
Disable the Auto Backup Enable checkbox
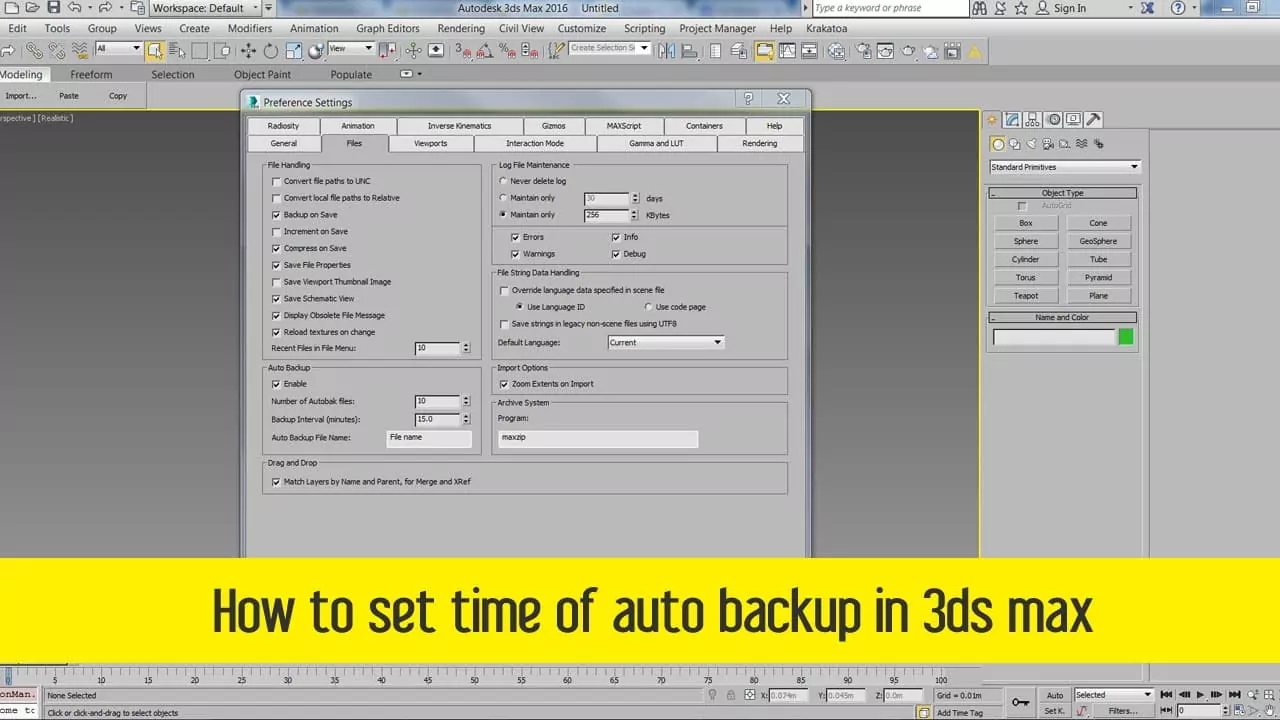[x=276, y=384]
